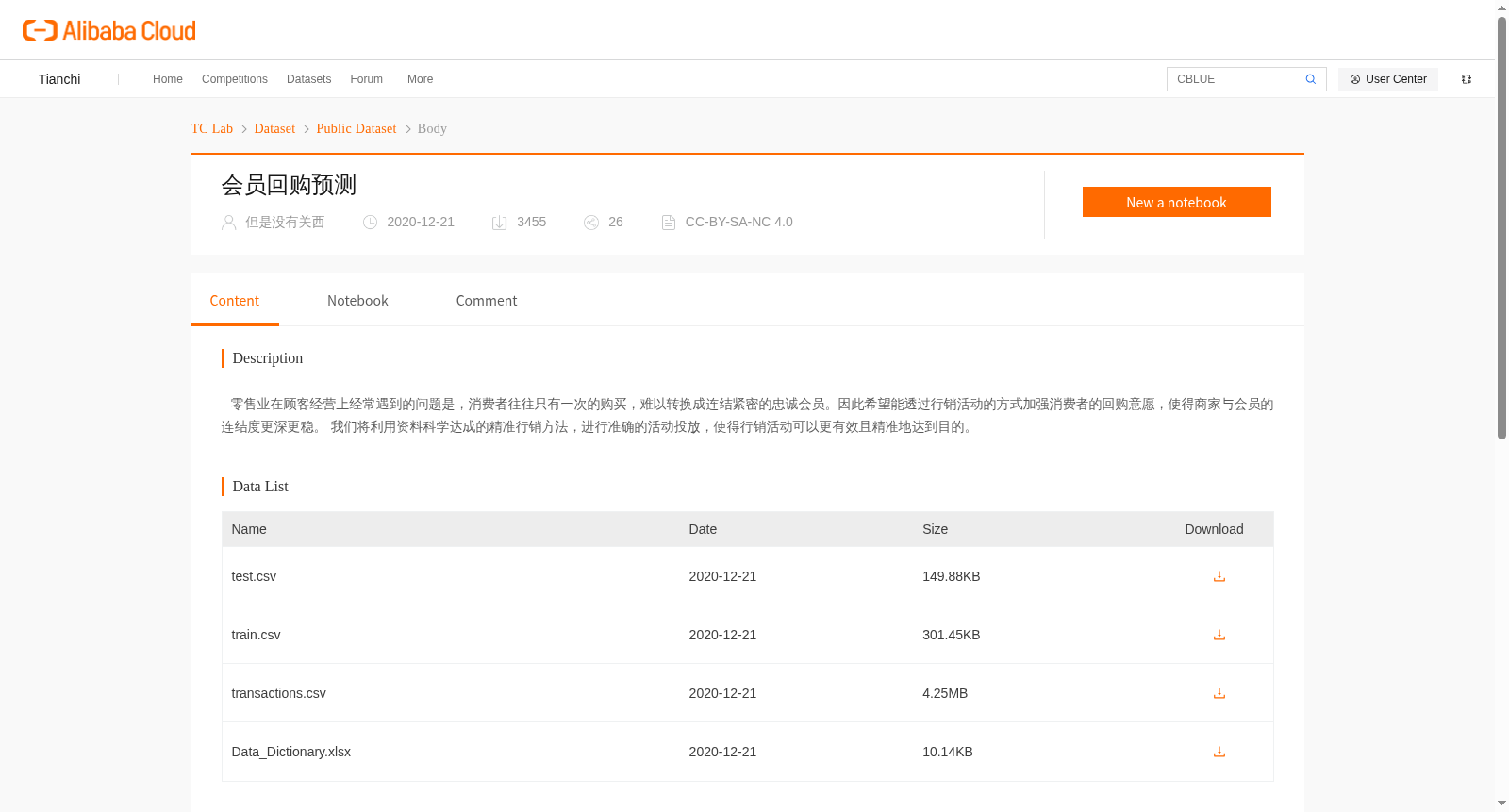This screenshot has width=1509, height=812.
Task: Click the Data List heading
Action: point(260,487)
